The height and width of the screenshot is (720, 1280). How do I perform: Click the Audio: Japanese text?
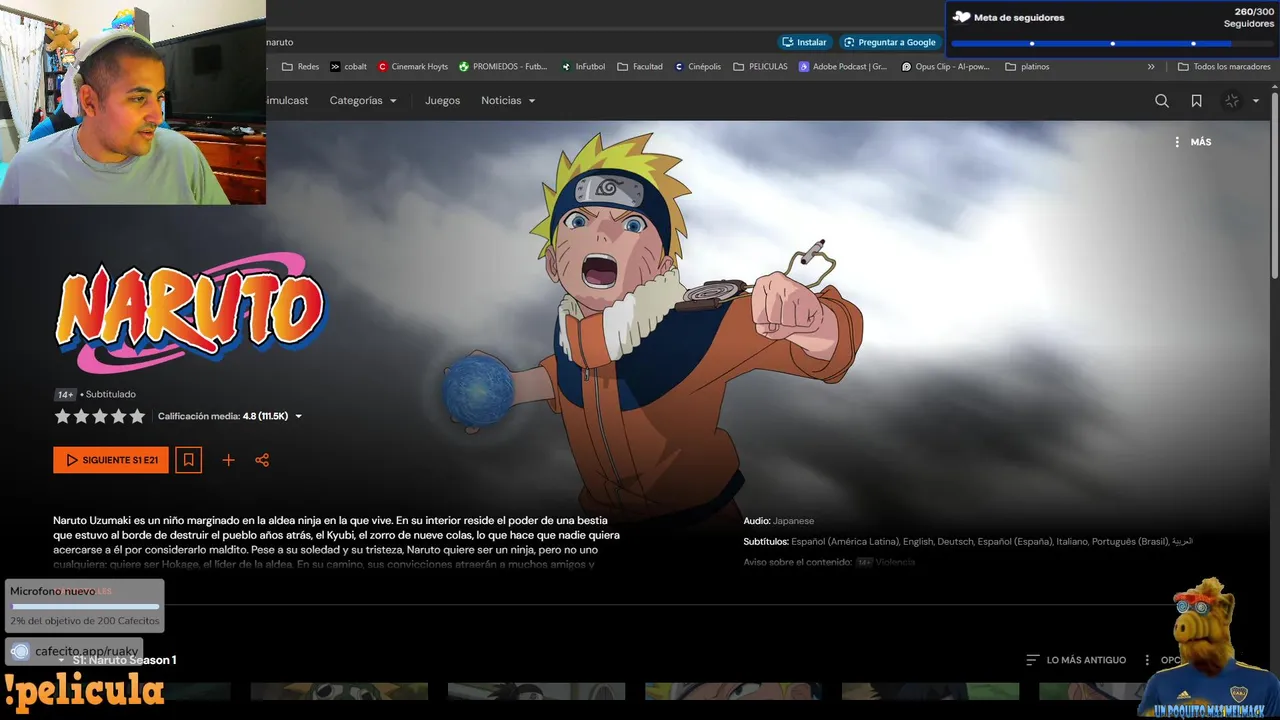point(779,521)
